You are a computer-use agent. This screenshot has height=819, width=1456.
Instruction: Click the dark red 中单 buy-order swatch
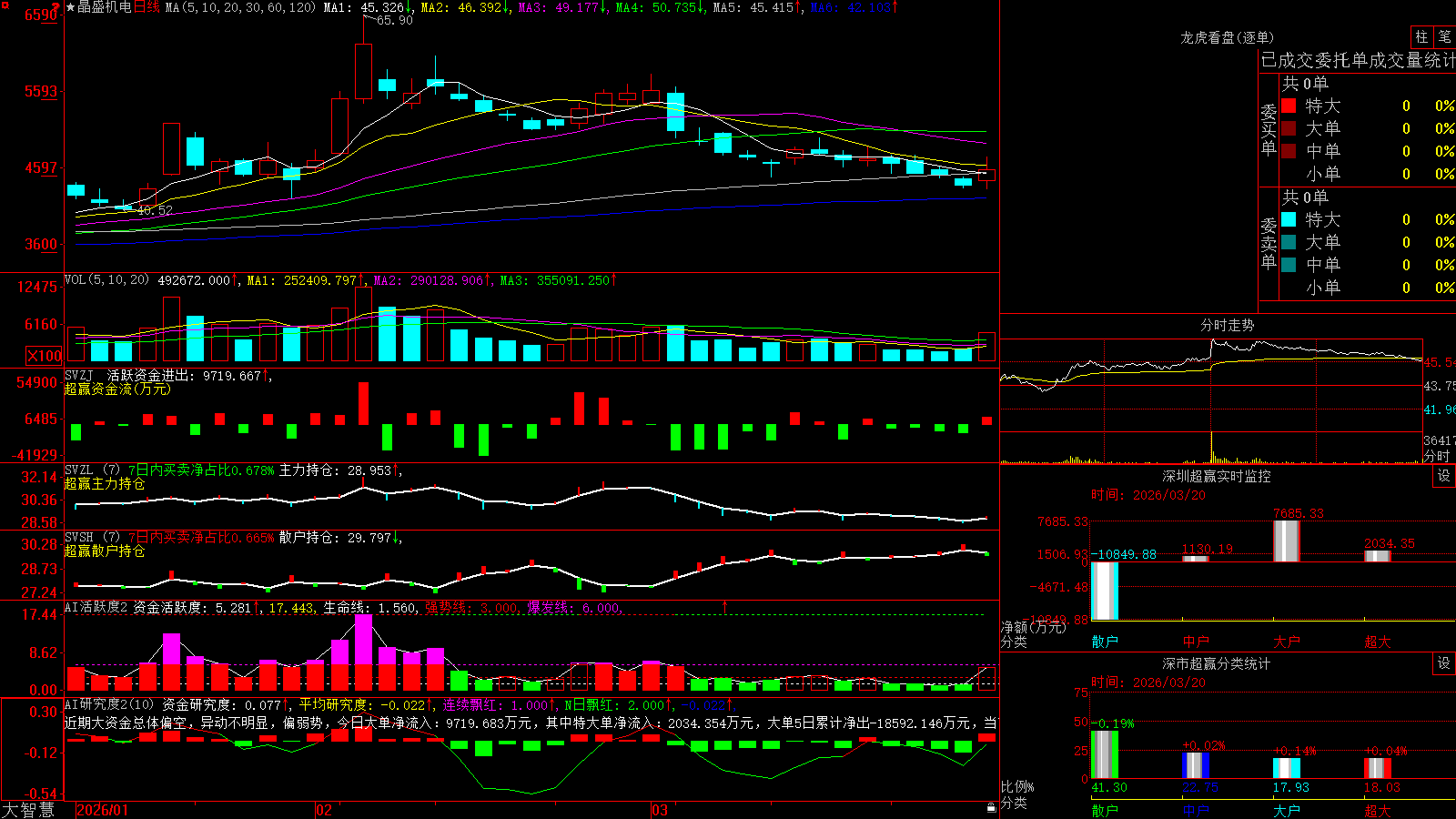tap(1289, 151)
